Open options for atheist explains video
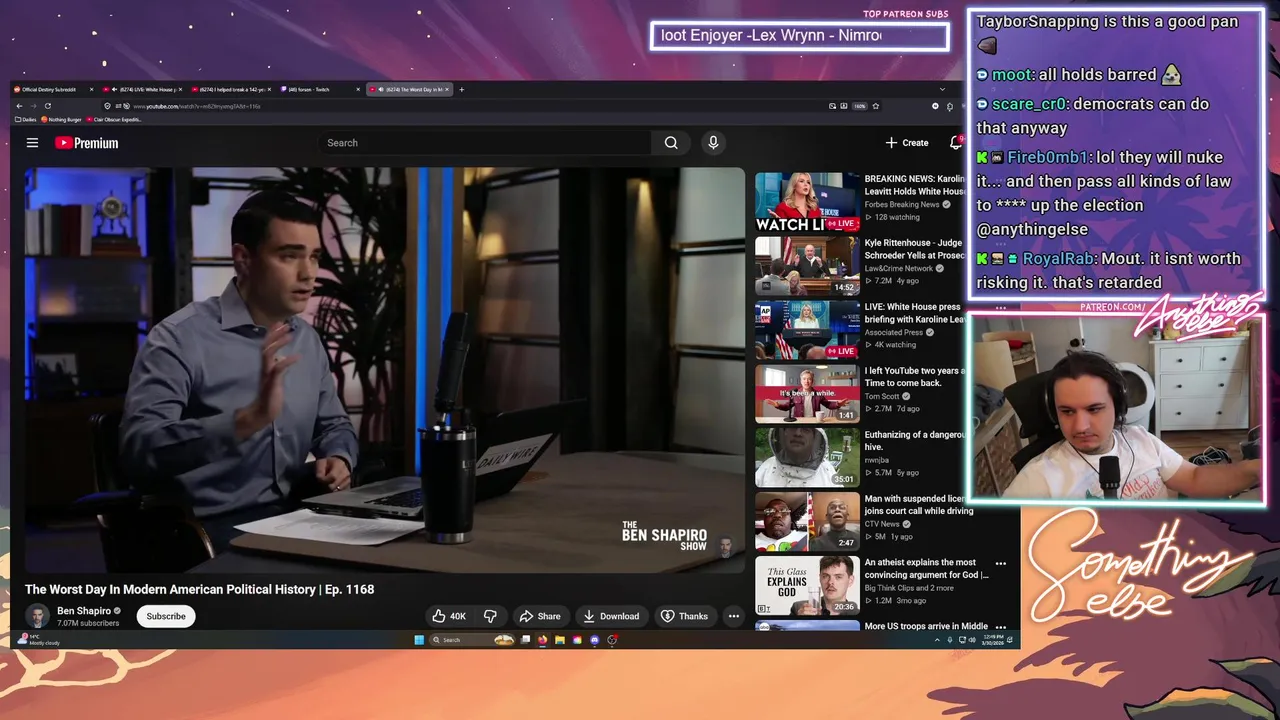Viewport: 1280px width, 720px height. point(1000,563)
